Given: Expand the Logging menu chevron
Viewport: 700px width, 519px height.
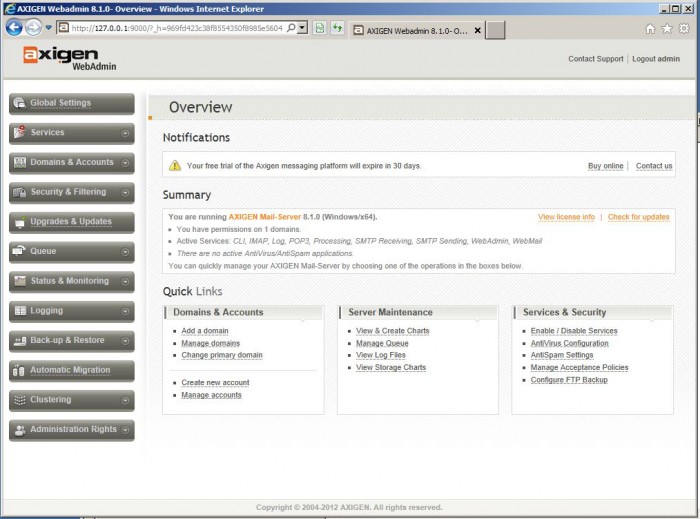Looking at the screenshot, I should pyautogui.click(x=125, y=311).
